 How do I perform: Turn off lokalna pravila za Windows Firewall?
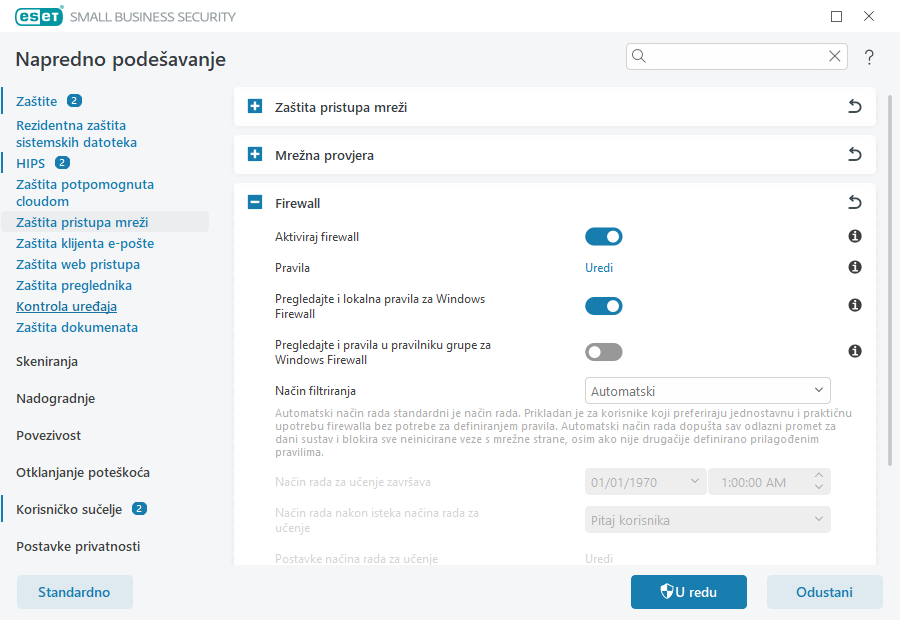coord(604,306)
